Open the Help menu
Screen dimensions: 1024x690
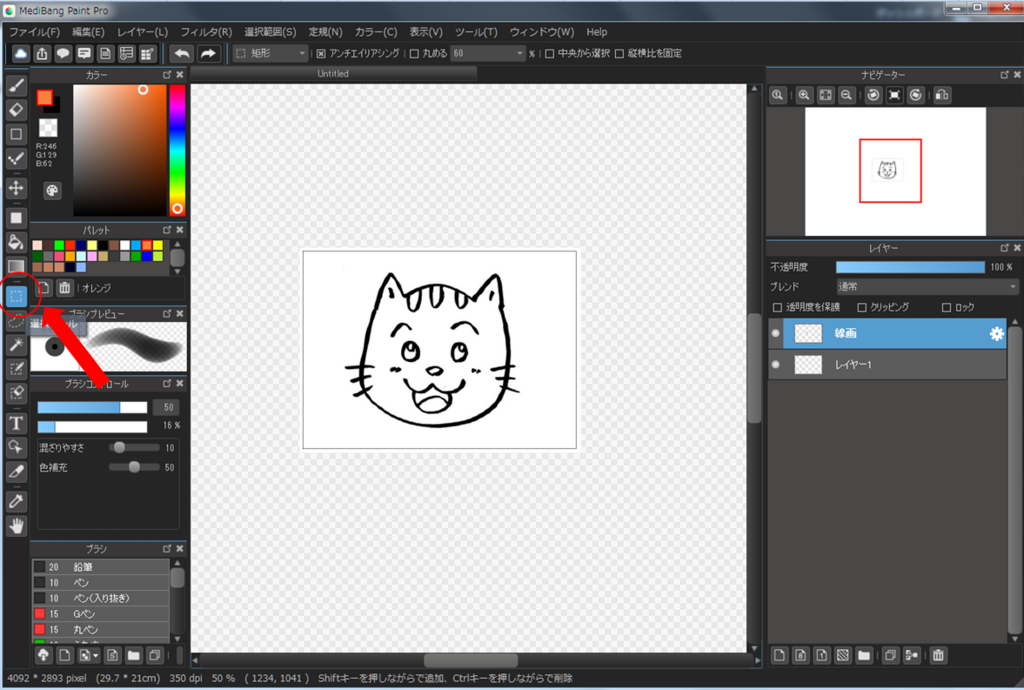pyautogui.click(x=597, y=32)
